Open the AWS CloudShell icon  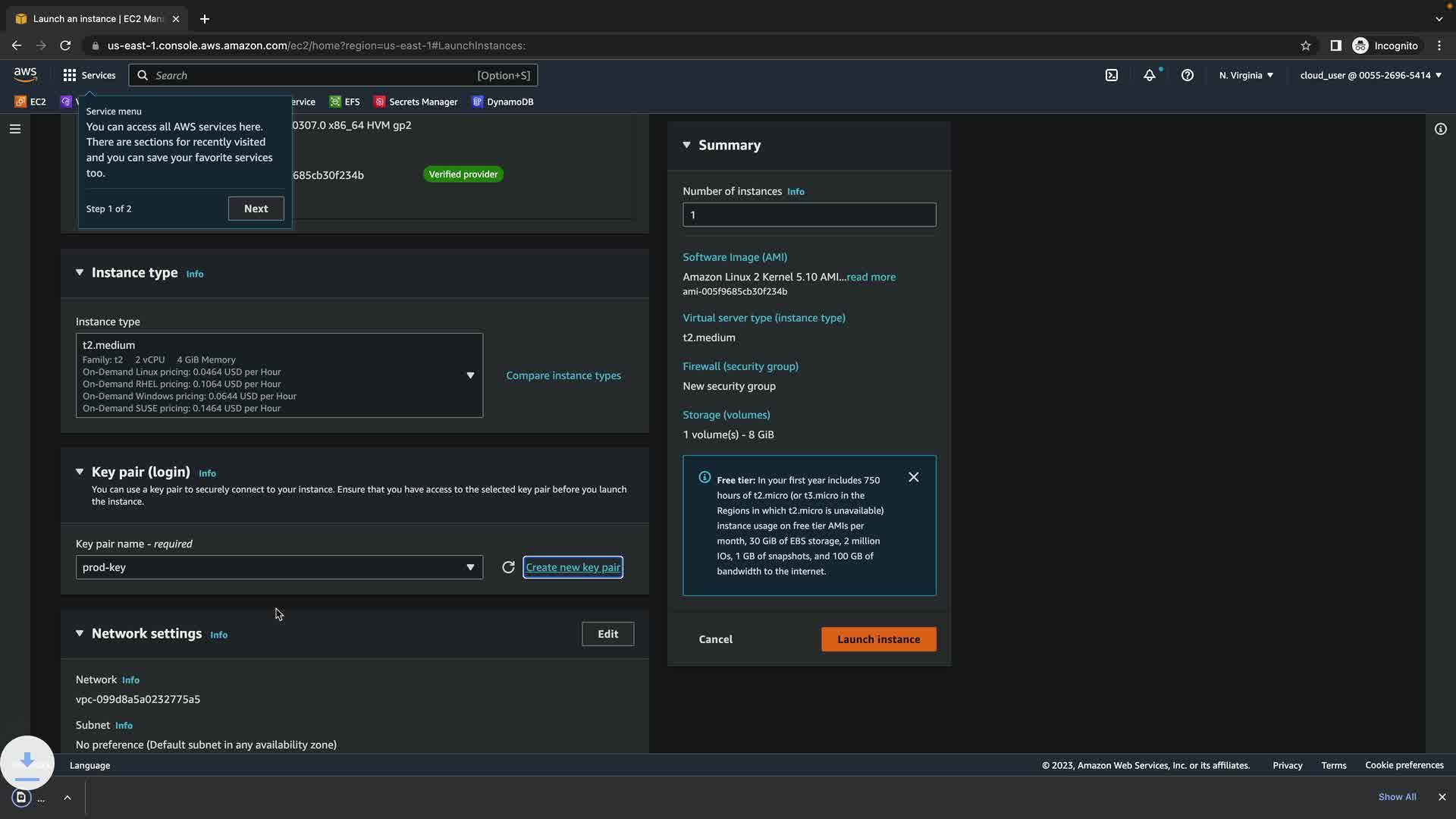point(1111,75)
